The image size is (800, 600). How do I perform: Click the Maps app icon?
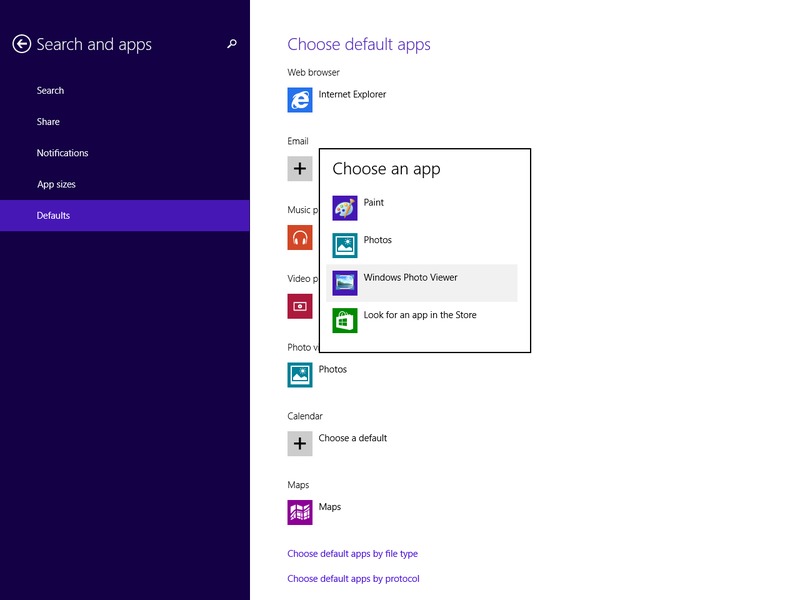(300, 512)
